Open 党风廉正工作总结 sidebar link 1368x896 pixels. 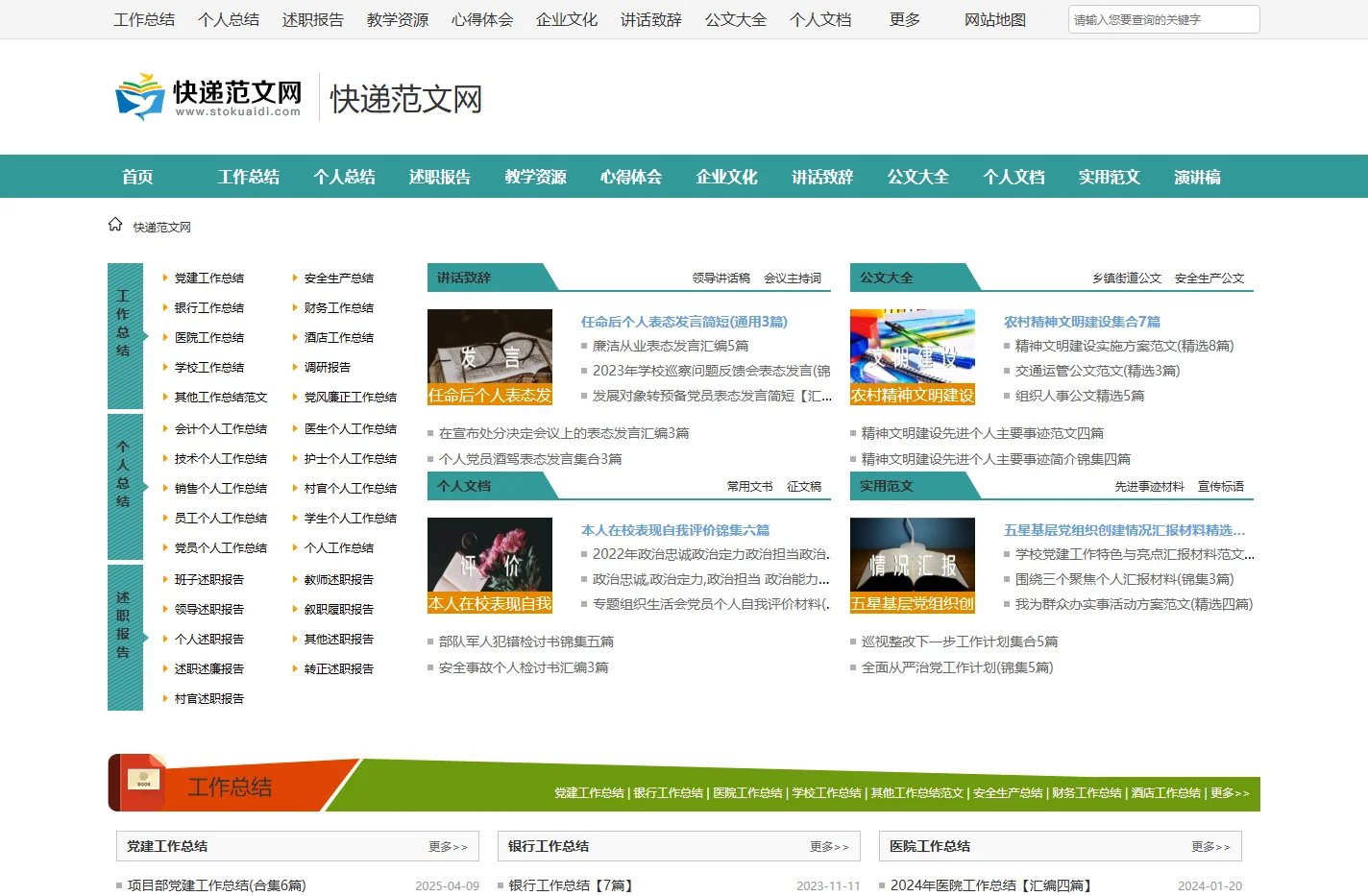point(351,397)
